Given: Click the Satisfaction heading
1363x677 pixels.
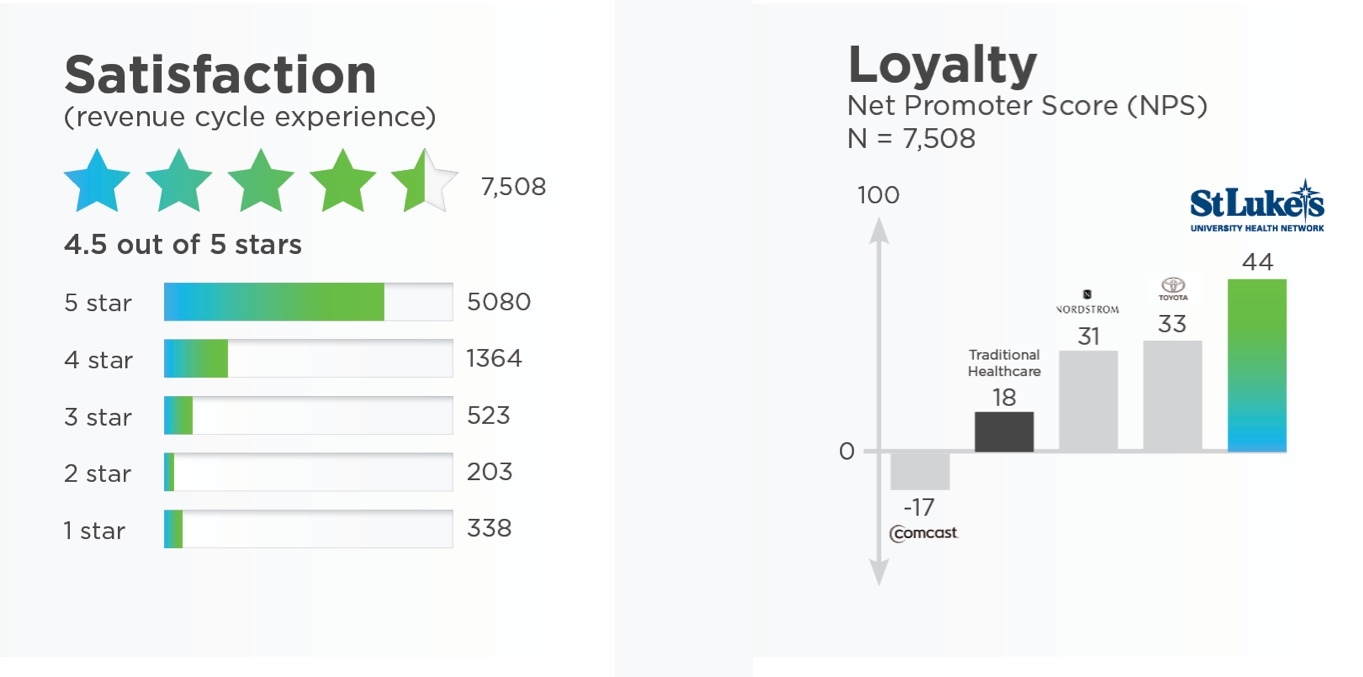Looking at the screenshot, I should click(220, 75).
